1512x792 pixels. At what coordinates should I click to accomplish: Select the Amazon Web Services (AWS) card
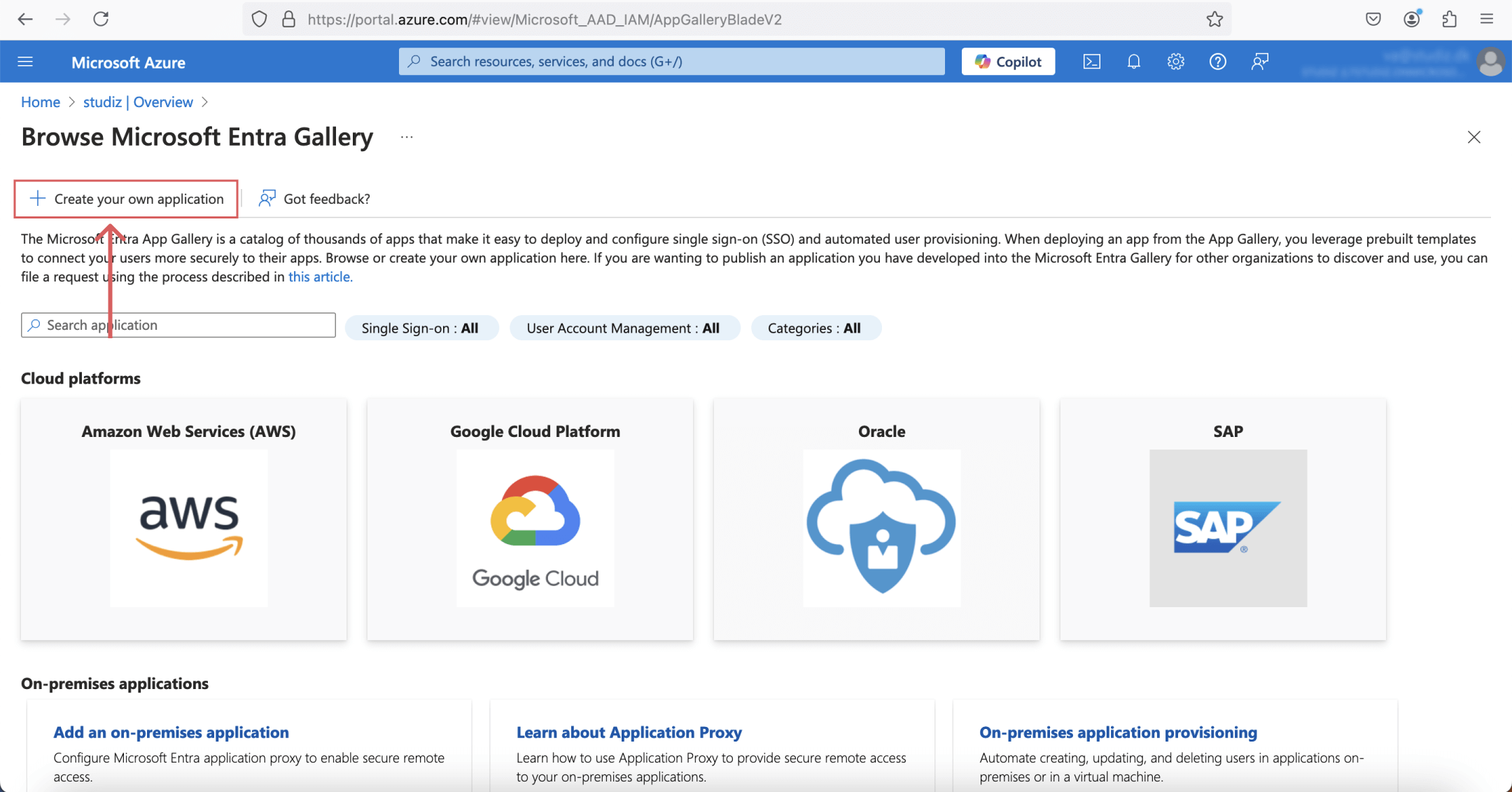184,520
